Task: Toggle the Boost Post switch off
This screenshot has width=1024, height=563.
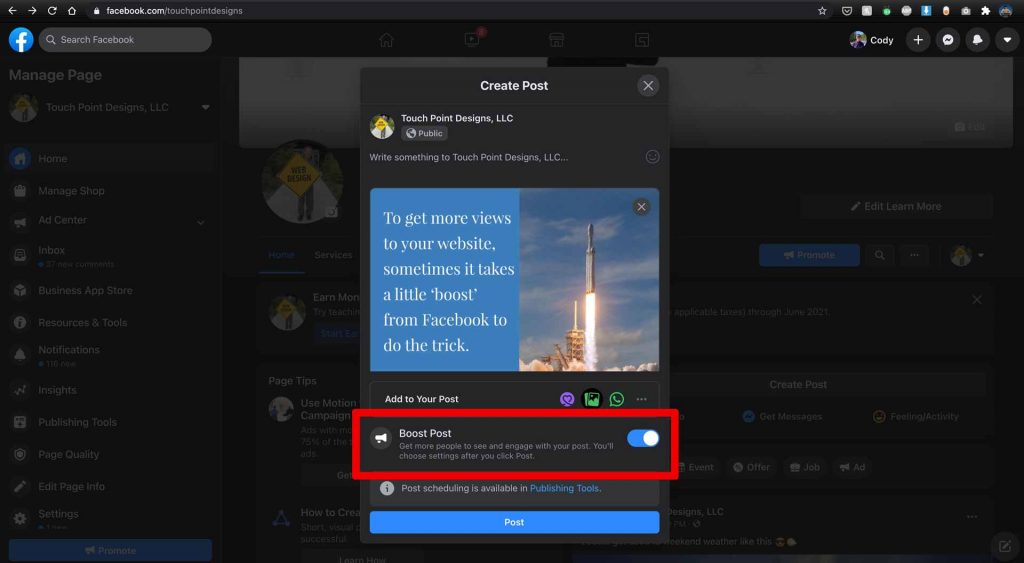Action: point(642,438)
